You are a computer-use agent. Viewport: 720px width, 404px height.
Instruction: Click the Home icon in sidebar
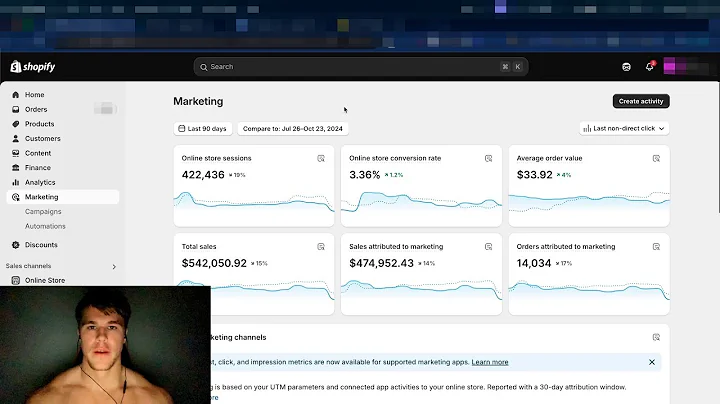(x=16, y=95)
